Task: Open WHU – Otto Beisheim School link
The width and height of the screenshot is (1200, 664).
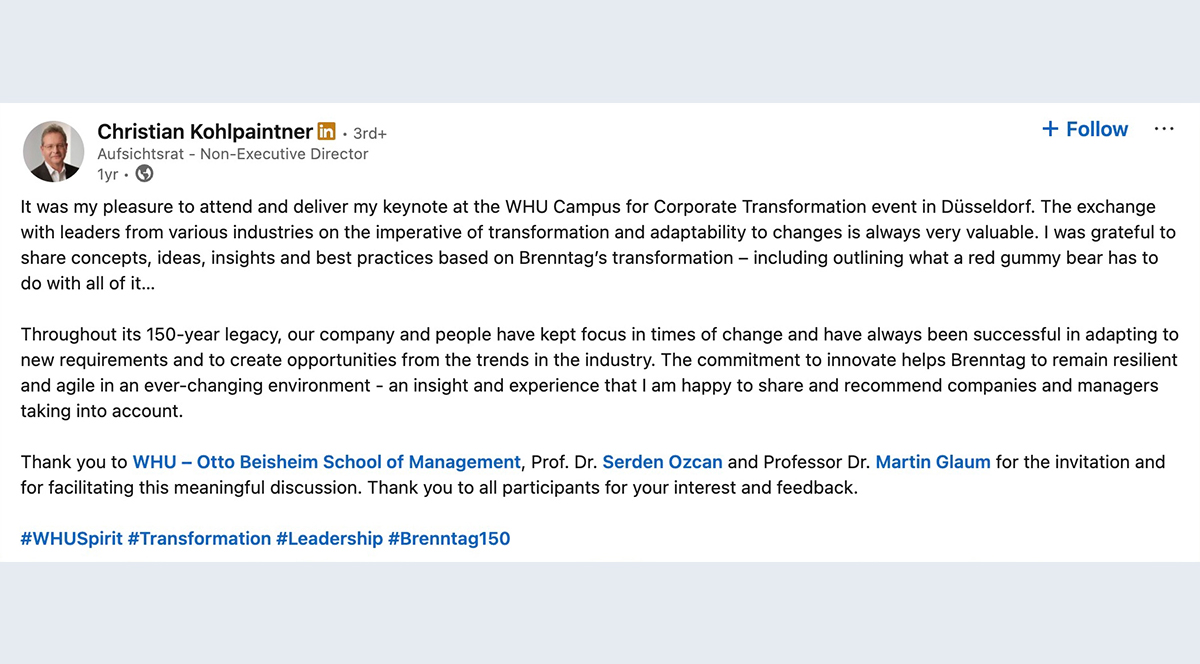Action: point(327,462)
